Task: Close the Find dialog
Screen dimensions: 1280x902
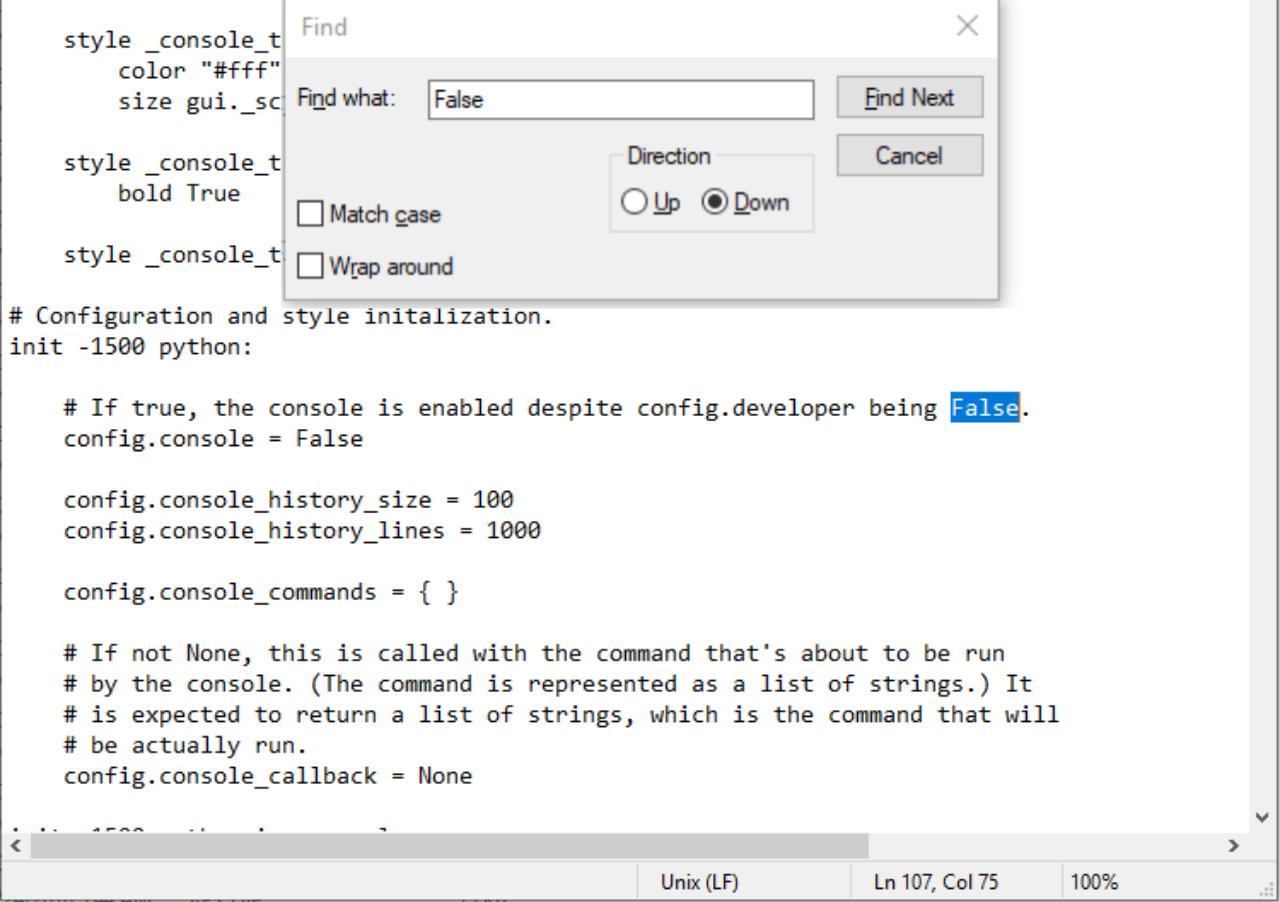Action: pos(966,26)
